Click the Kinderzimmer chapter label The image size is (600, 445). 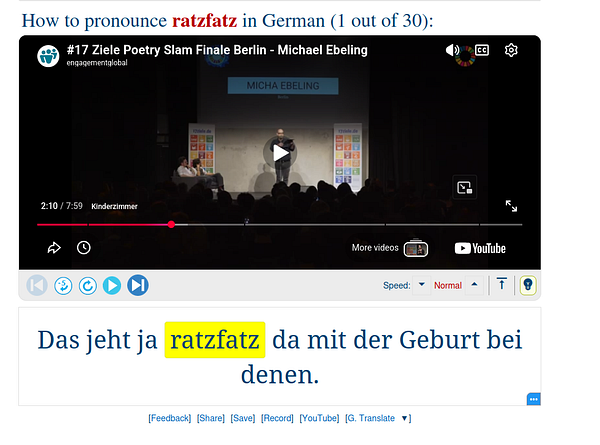(x=114, y=206)
